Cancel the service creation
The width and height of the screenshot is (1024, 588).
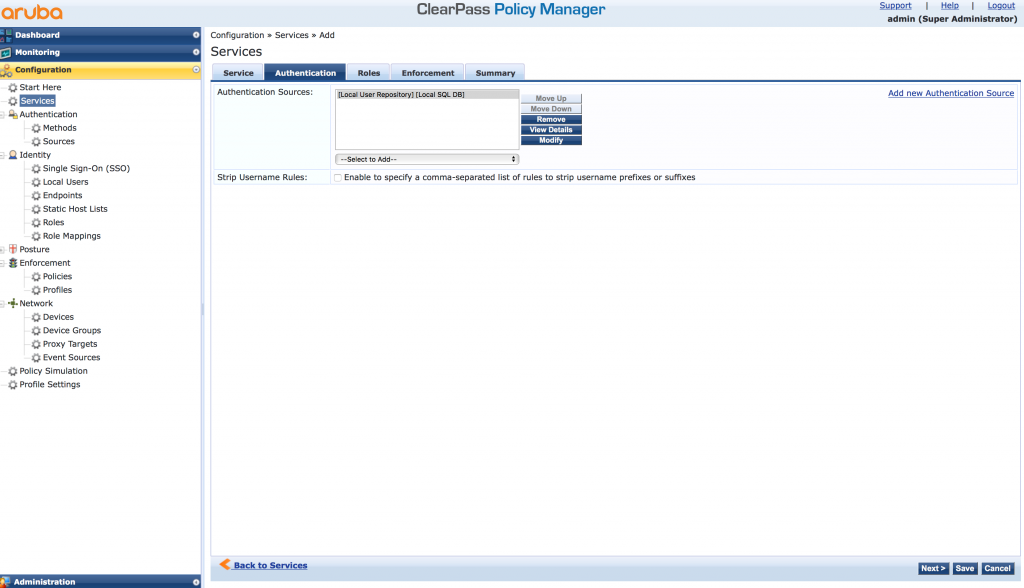point(997,568)
